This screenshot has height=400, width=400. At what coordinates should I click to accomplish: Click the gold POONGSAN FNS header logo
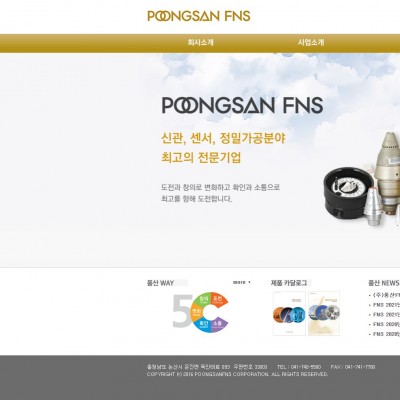[x=199, y=16]
